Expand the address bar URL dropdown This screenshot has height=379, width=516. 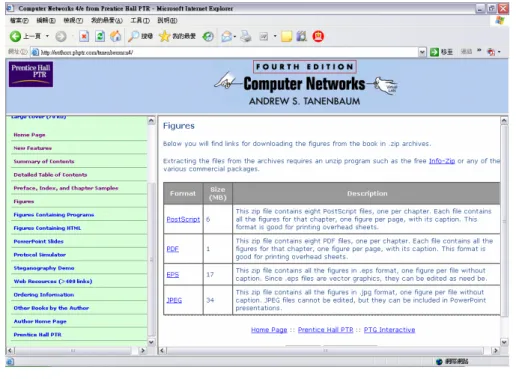click(x=422, y=52)
